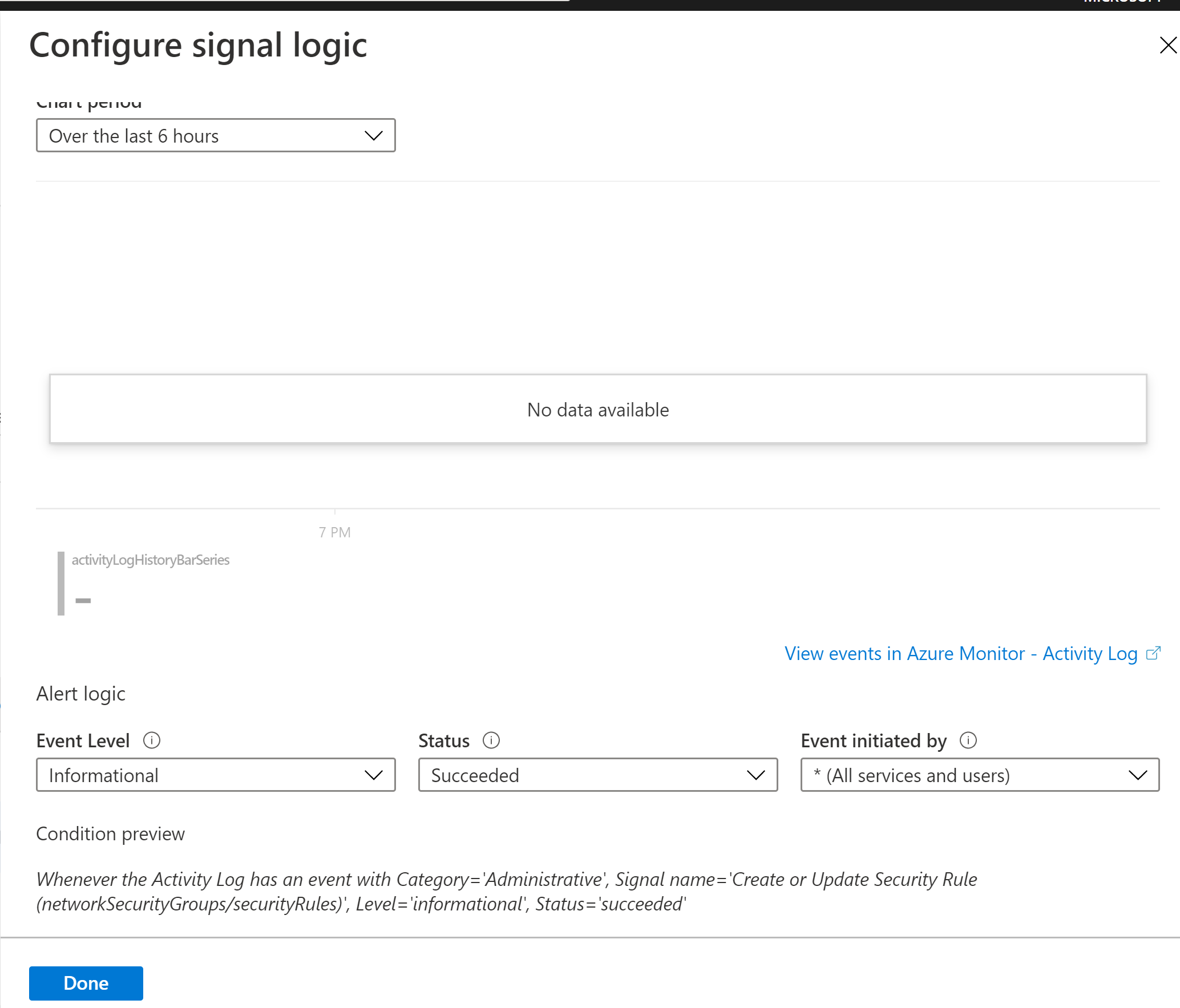Click the Event Level info icon
1180x1008 pixels.
click(x=152, y=740)
